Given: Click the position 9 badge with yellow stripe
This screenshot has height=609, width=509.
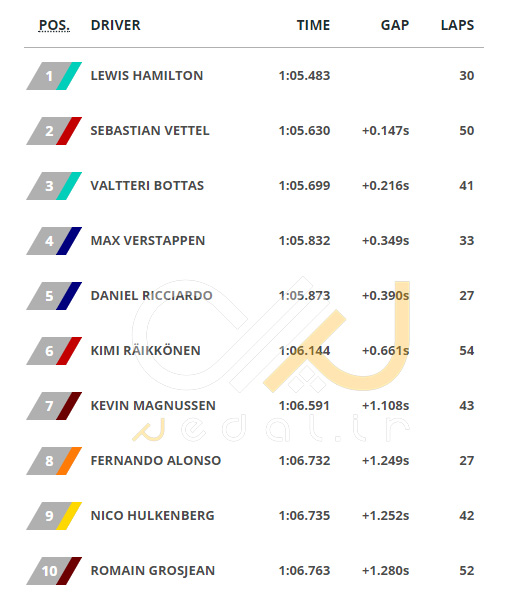Looking at the screenshot, I should pyautogui.click(x=54, y=516).
